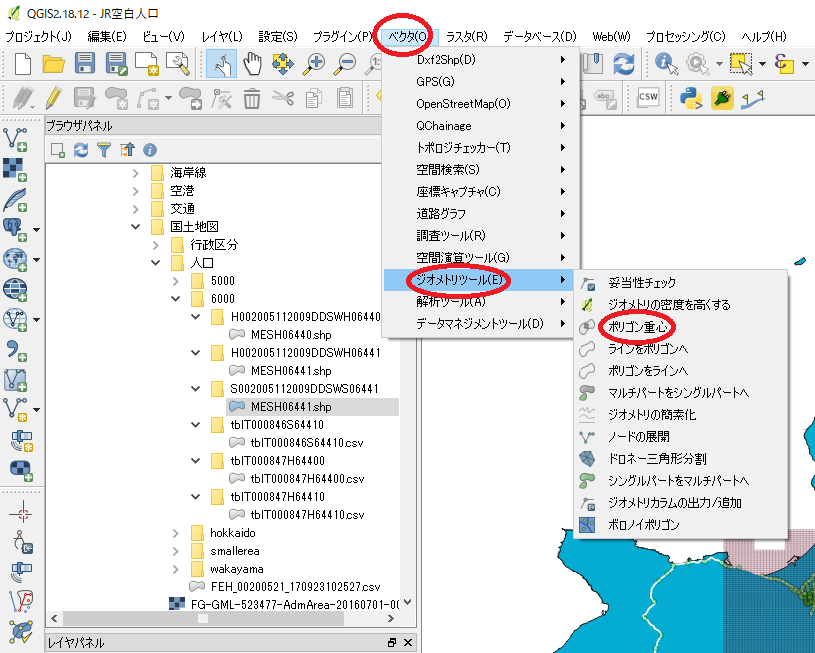This screenshot has width=815, height=653.
Task: Open project with the folder icon
Action: [x=53, y=64]
